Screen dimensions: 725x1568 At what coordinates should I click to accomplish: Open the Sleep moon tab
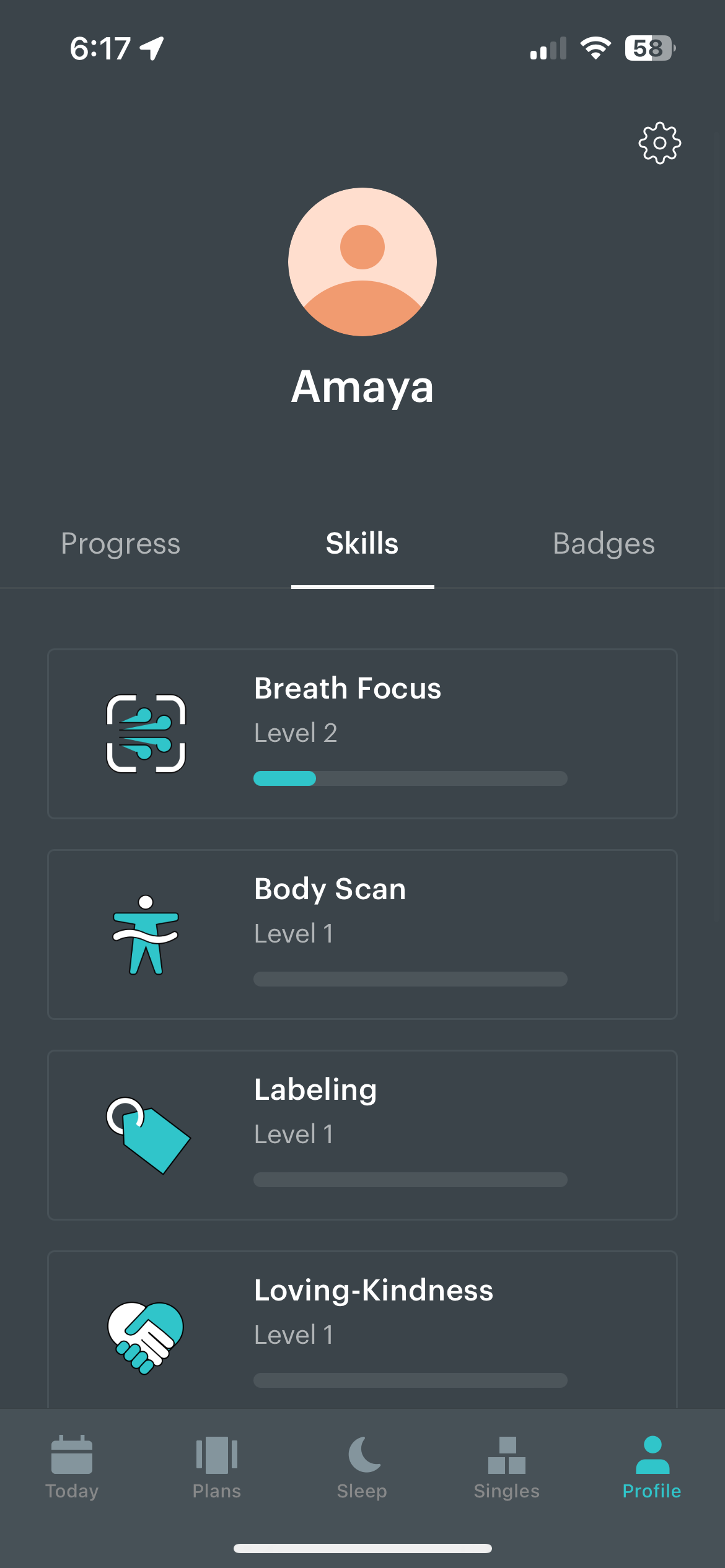coord(362,1467)
